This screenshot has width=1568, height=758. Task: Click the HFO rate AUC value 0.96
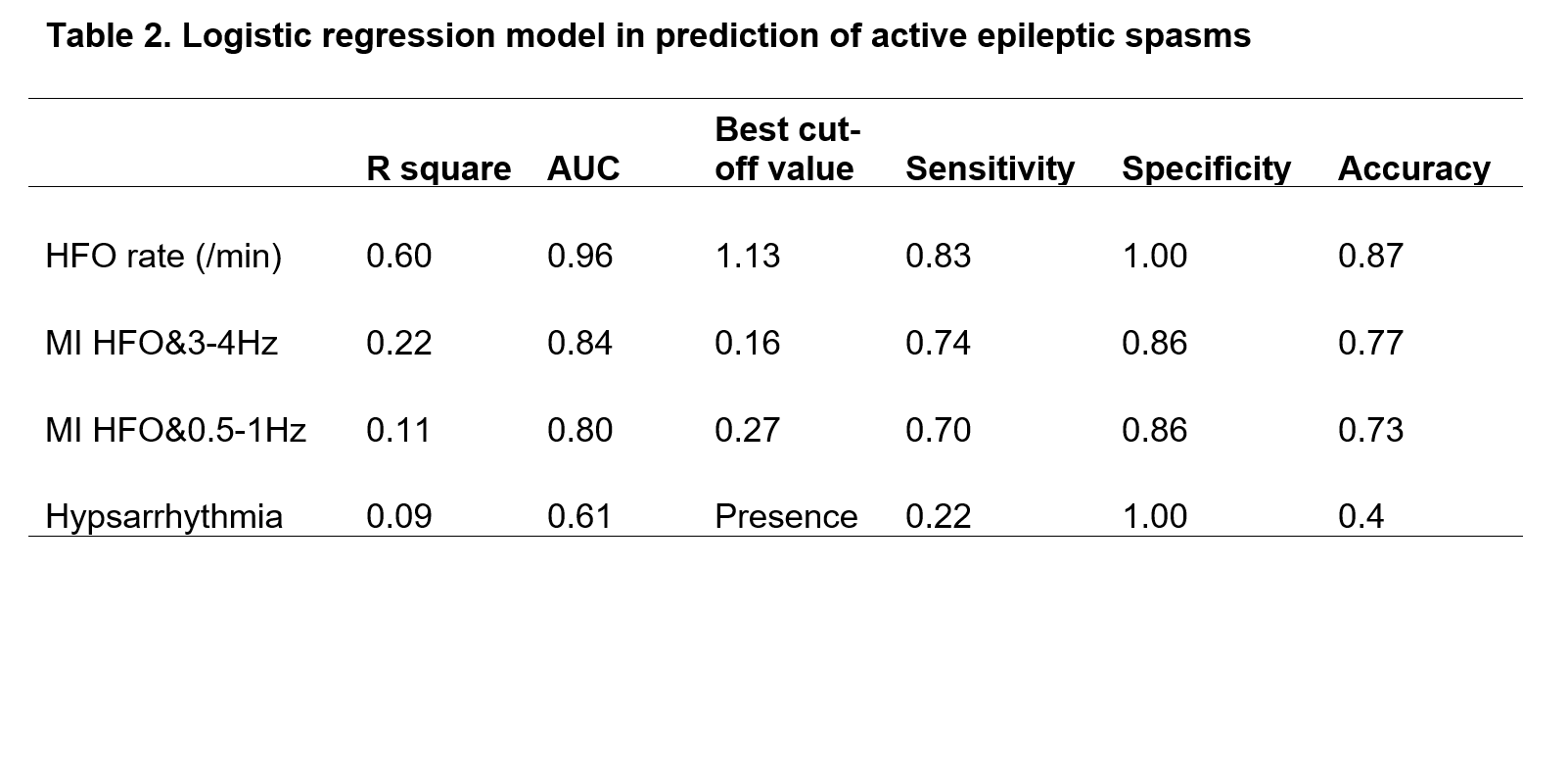pyautogui.click(x=579, y=256)
